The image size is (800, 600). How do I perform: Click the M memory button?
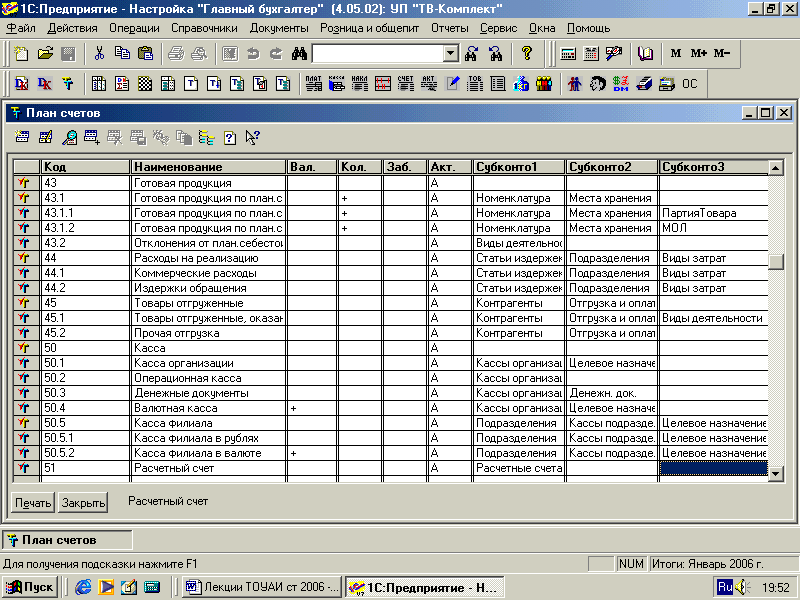click(676, 53)
